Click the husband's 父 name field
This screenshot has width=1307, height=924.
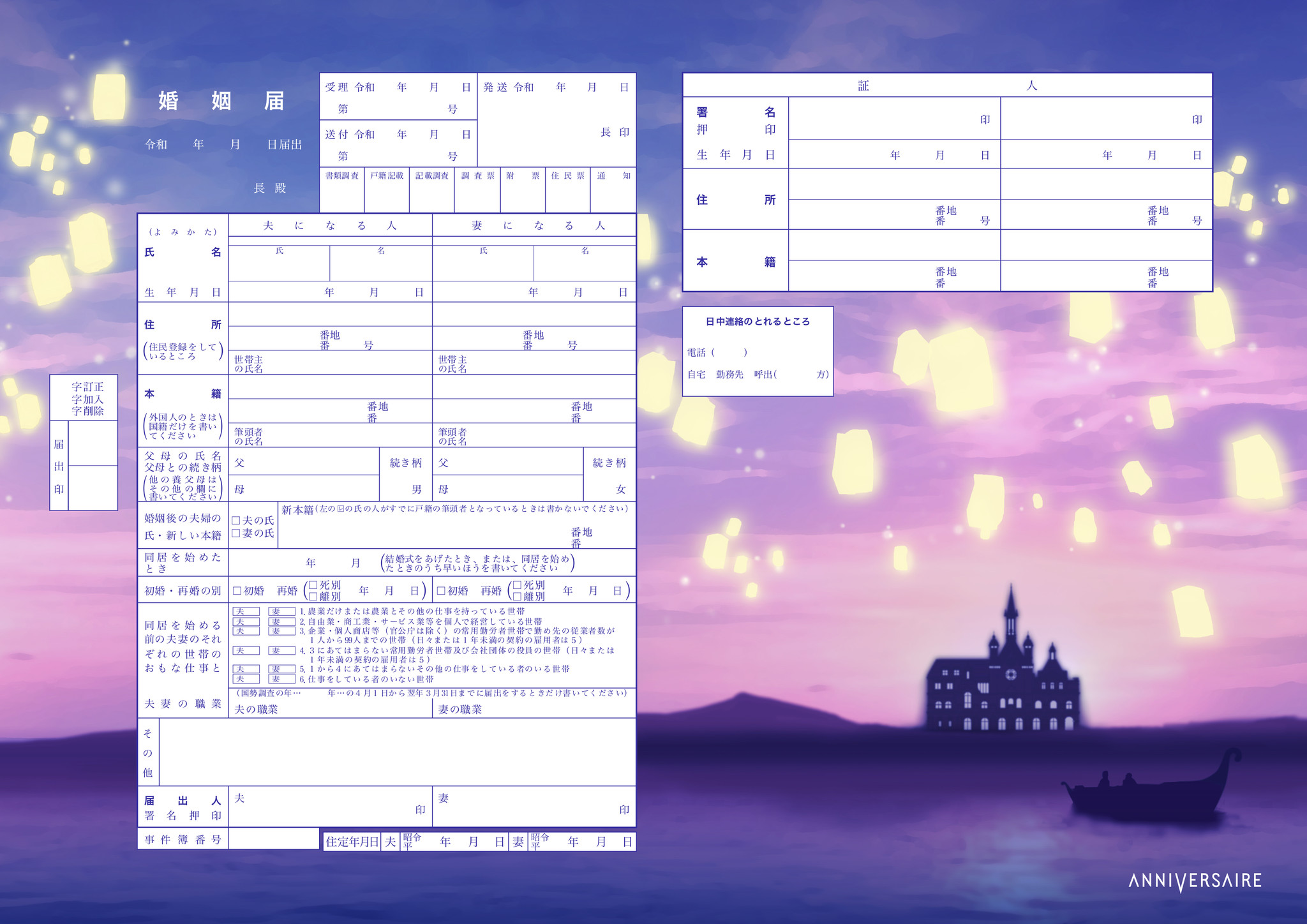coord(304,462)
